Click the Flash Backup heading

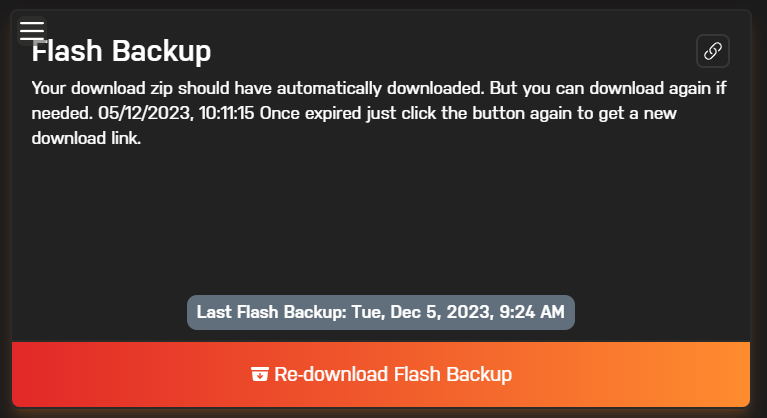pos(121,51)
